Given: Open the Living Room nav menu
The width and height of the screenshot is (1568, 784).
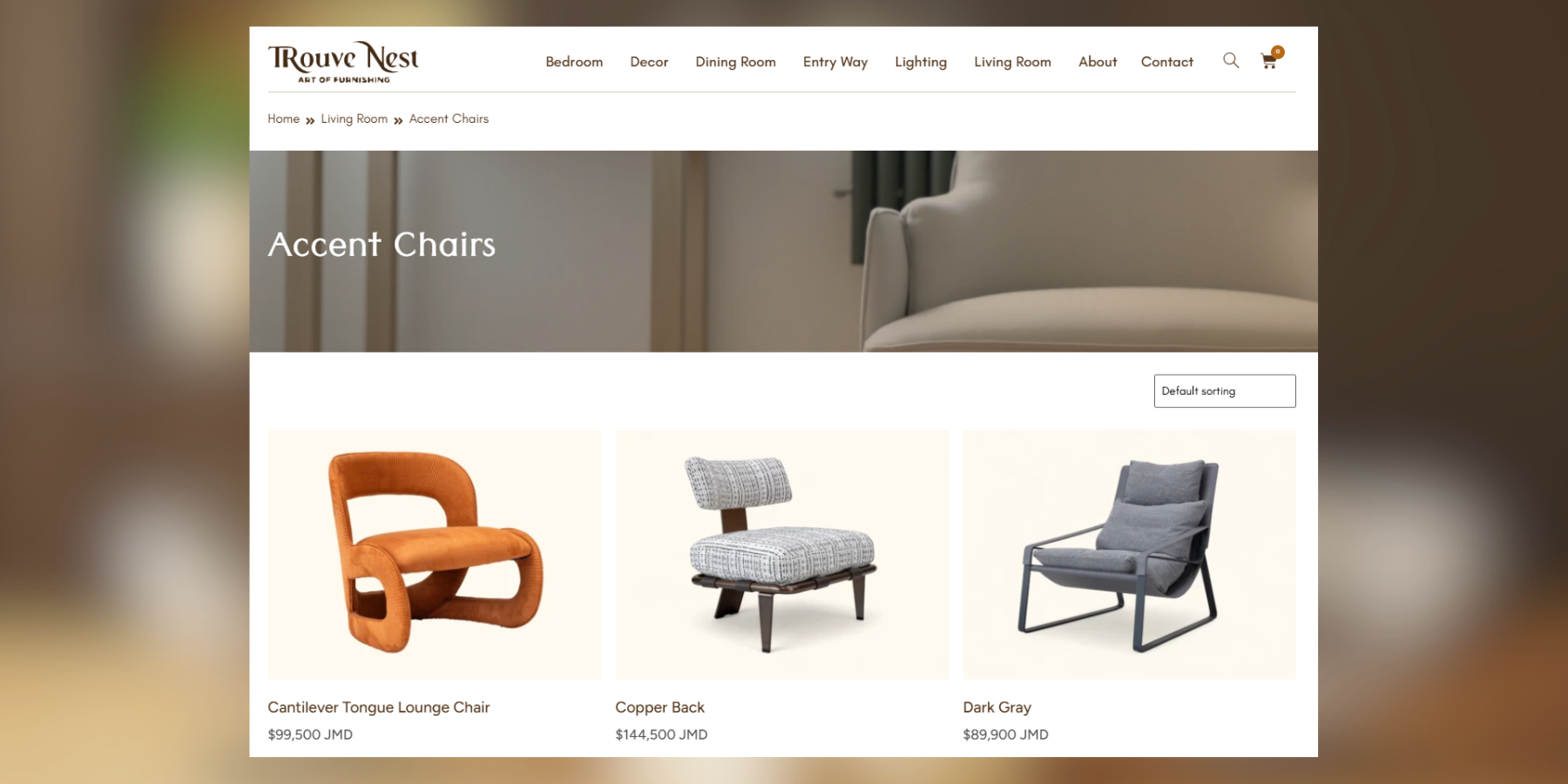Looking at the screenshot, I should [1012, 62].
